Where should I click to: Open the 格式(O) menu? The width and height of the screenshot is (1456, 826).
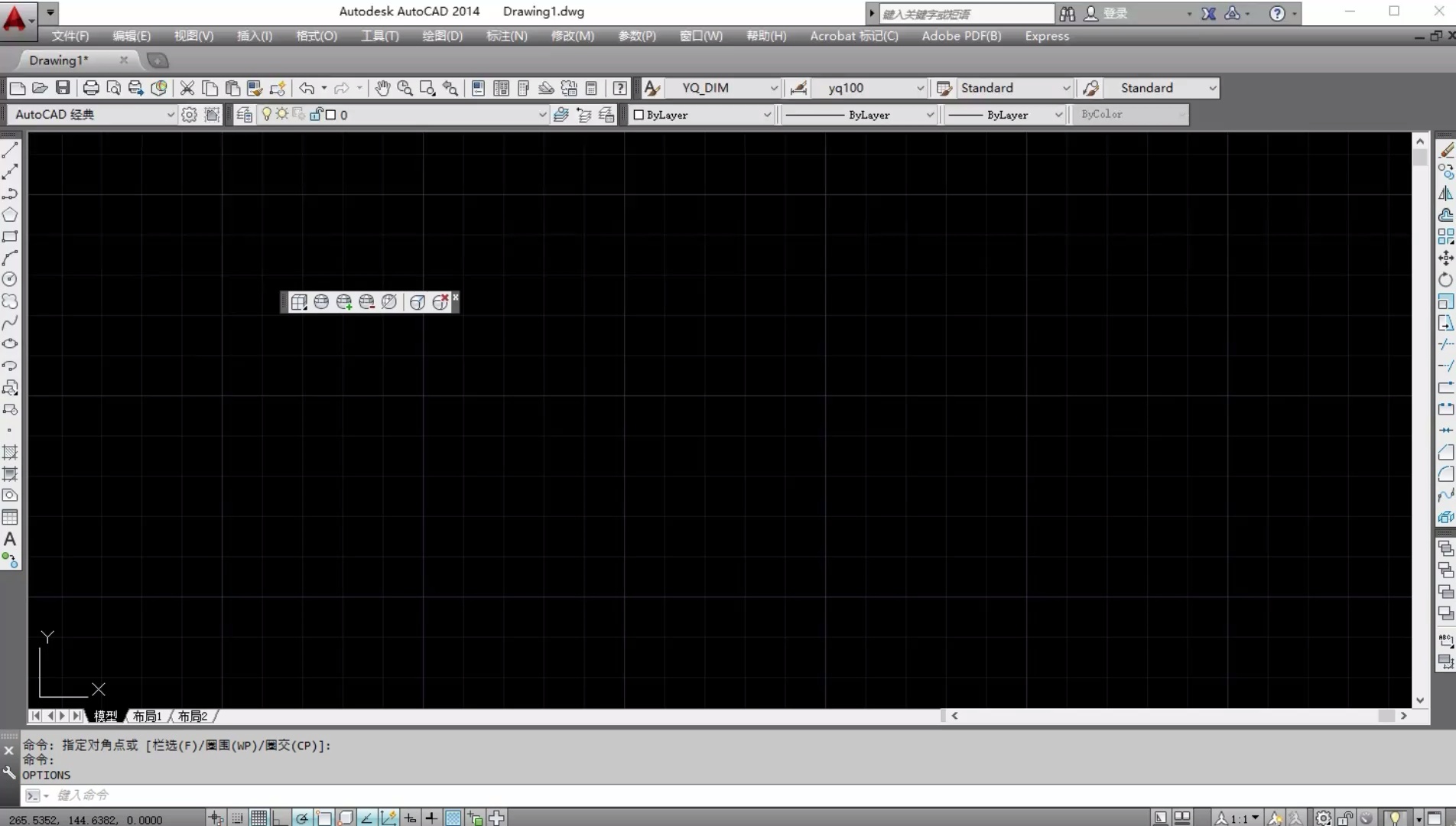click(x=316, y=36)
